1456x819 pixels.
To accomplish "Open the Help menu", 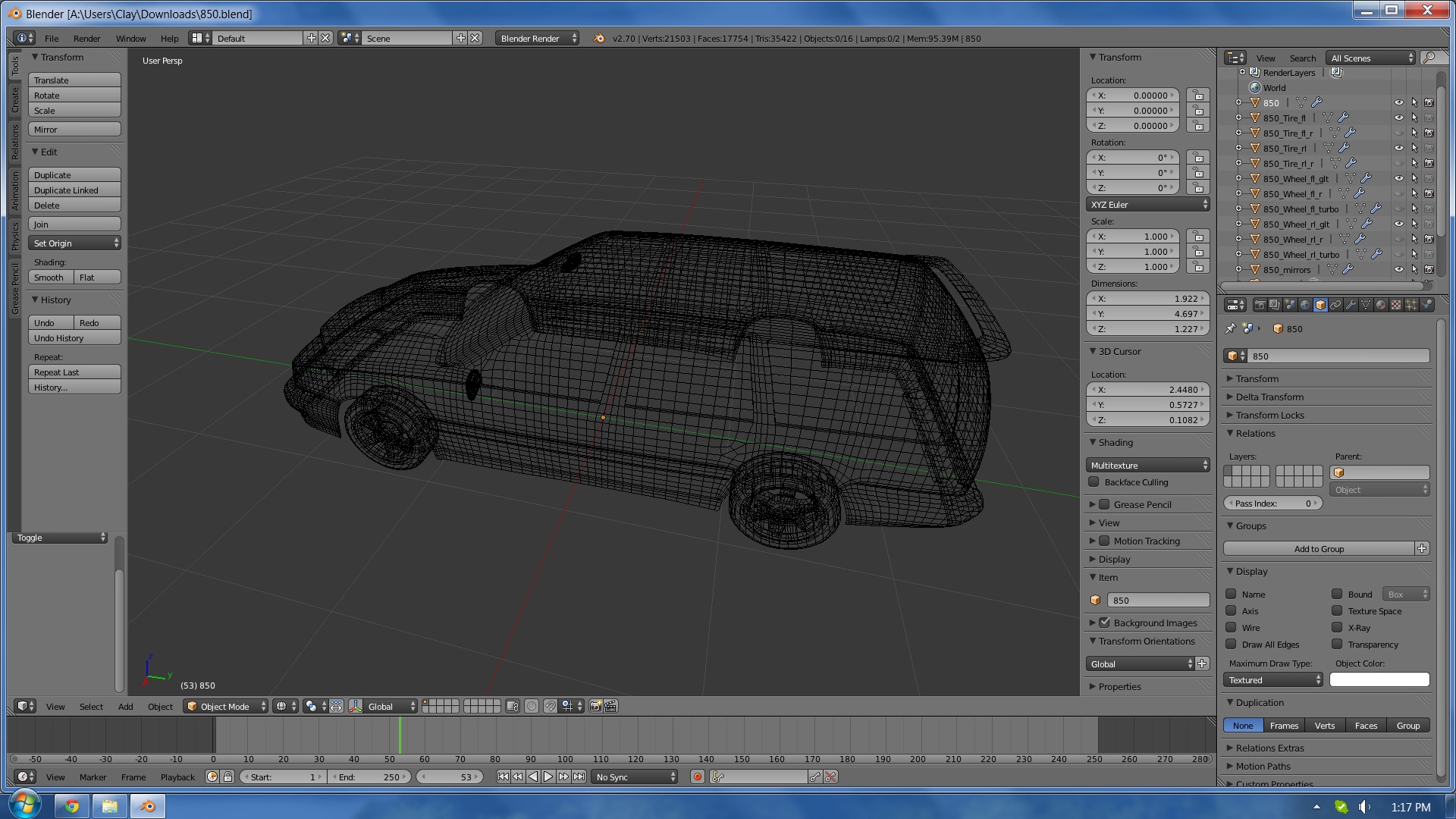I will coord(169,38).
